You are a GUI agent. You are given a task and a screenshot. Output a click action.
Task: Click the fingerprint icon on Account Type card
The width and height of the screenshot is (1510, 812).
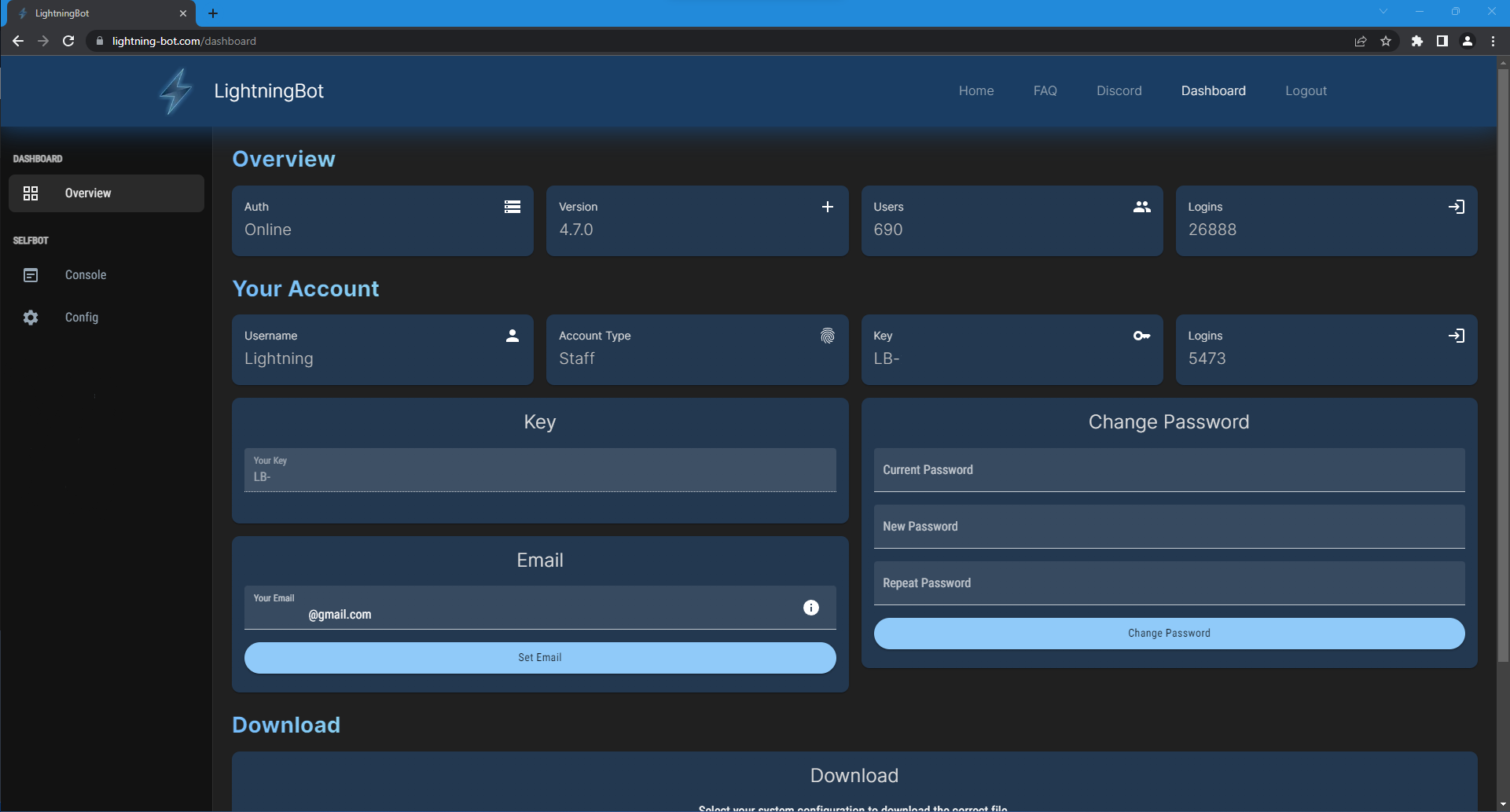pos(827,336)
